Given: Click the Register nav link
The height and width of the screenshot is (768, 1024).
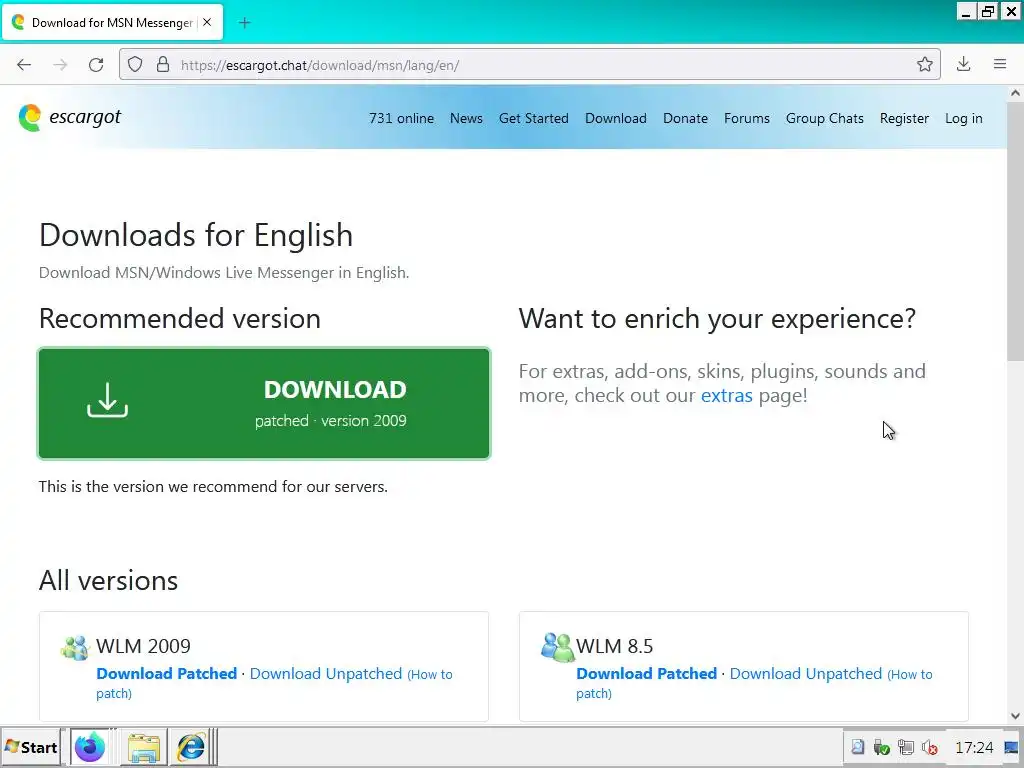Looking at the screenshot, I should [x=904, y=118].
